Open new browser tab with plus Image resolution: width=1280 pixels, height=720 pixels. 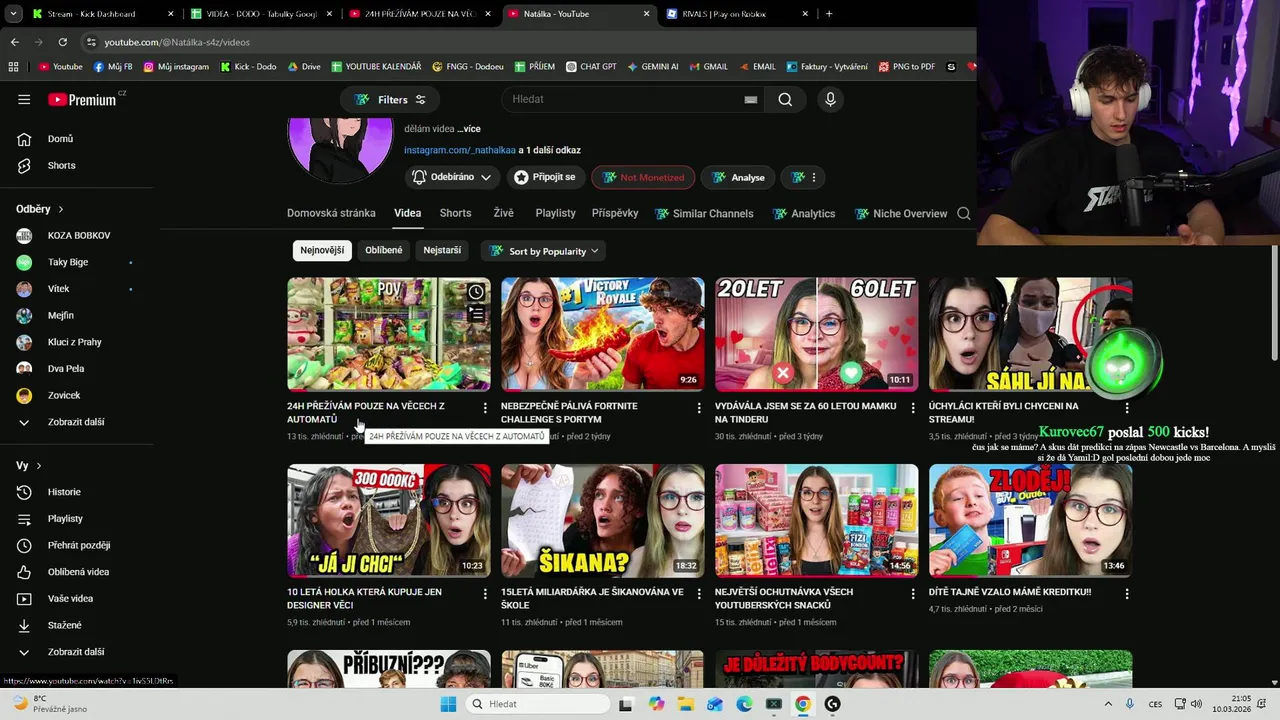[829, 14]
